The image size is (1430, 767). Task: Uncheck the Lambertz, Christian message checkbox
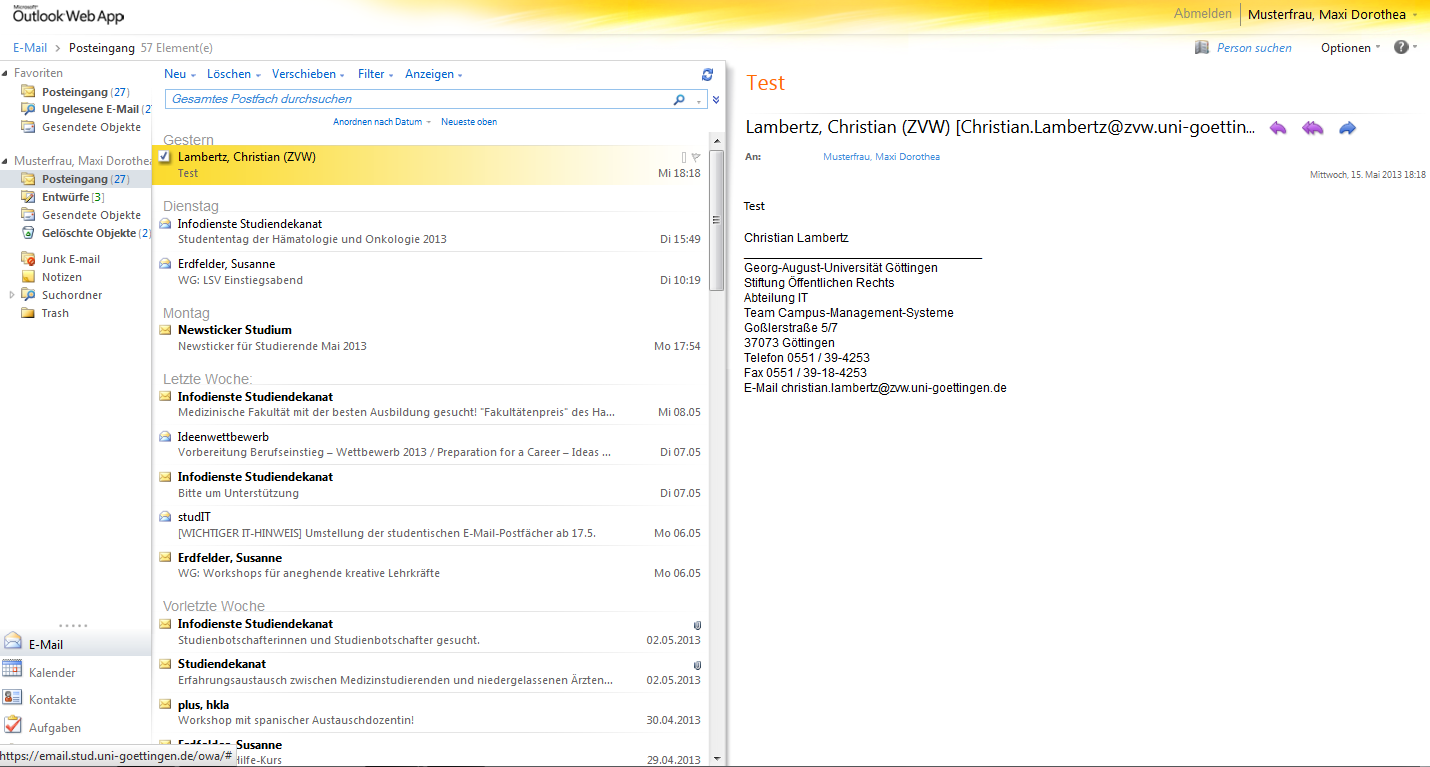point(165,156)
